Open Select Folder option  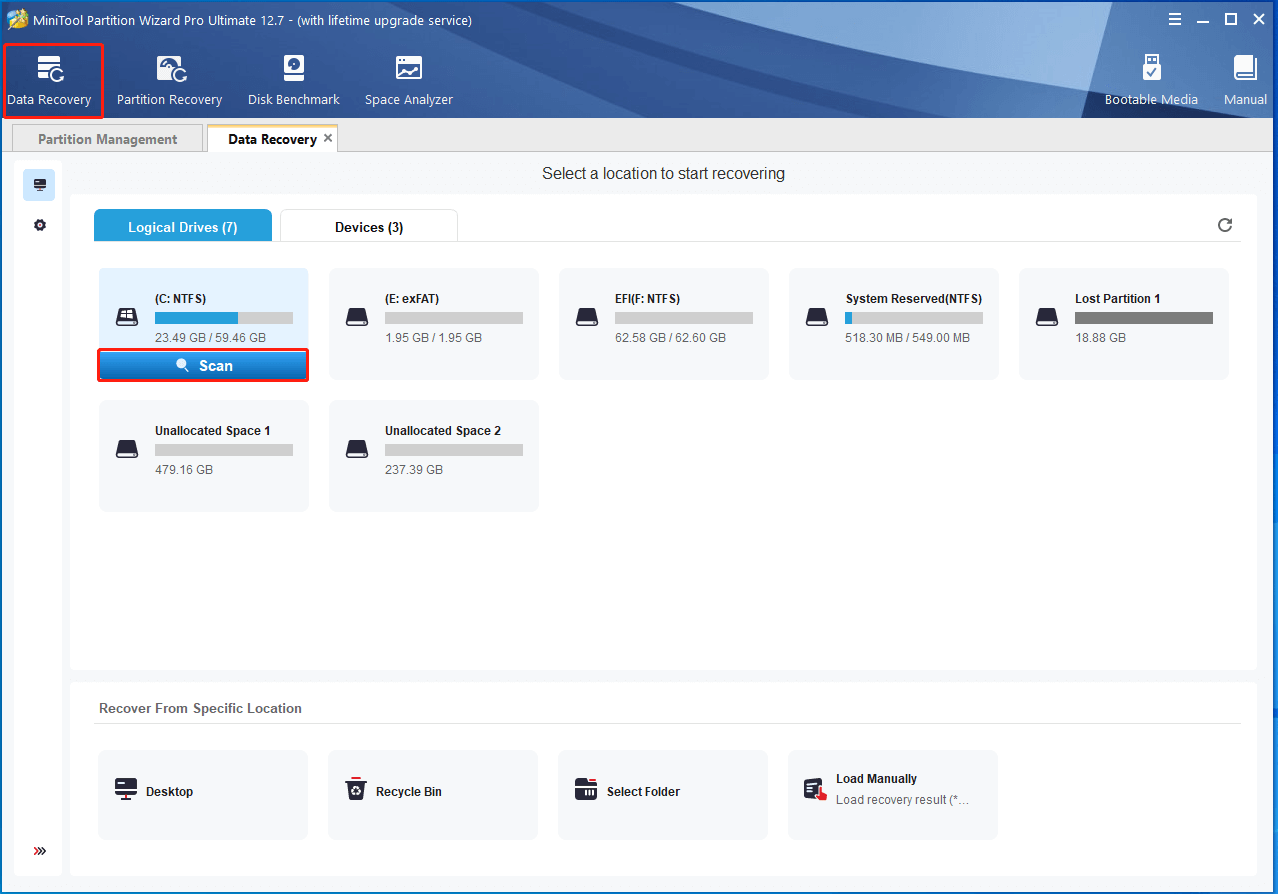(x=663, y=795)
